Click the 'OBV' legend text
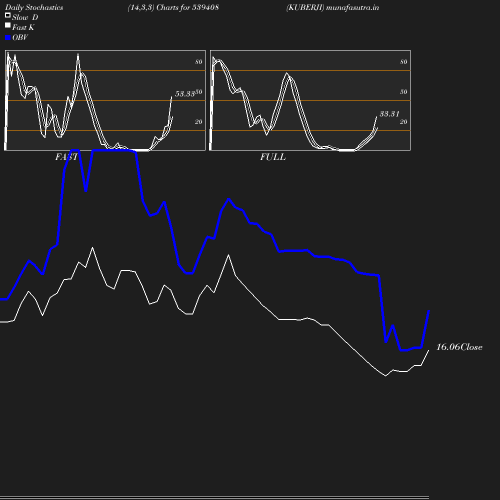 point(20,38)
